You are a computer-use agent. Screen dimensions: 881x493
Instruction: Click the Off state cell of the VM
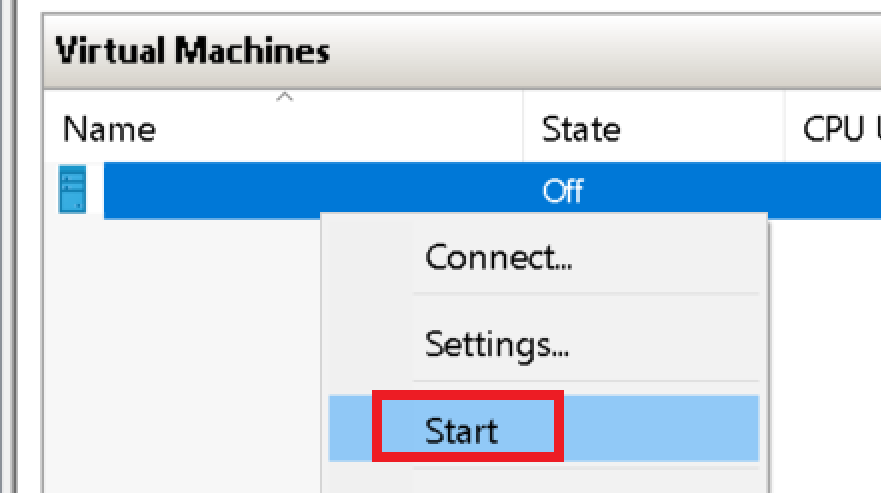click(562, 190)
